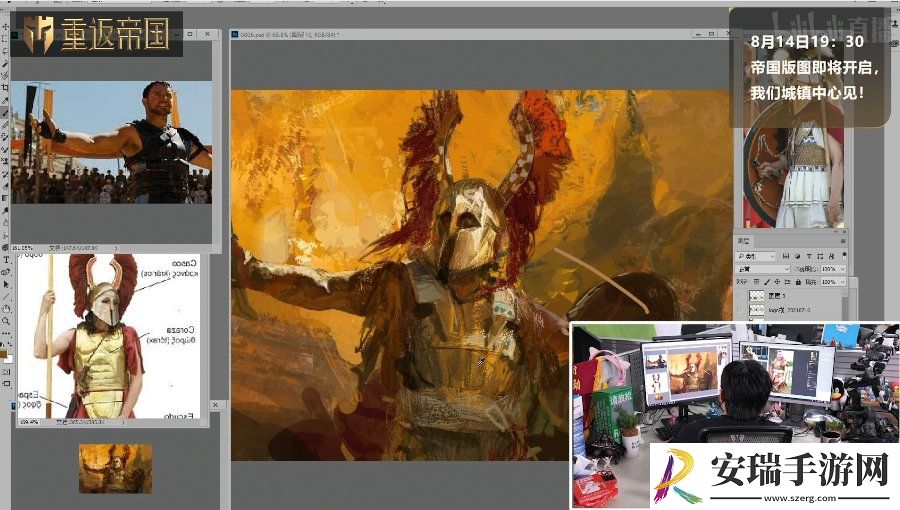Filter layers by shape layers icon
Image resolution: width=900 pixels, height=510 pixels.
[820, 256]
